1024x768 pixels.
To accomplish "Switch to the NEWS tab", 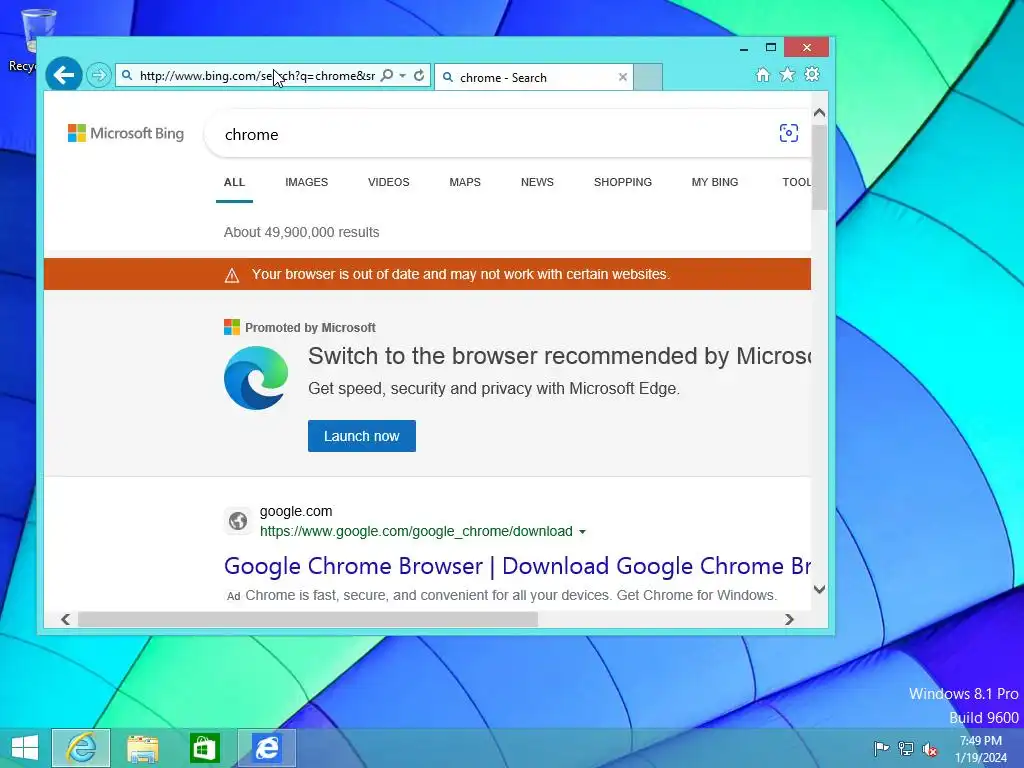I will 537,182.
